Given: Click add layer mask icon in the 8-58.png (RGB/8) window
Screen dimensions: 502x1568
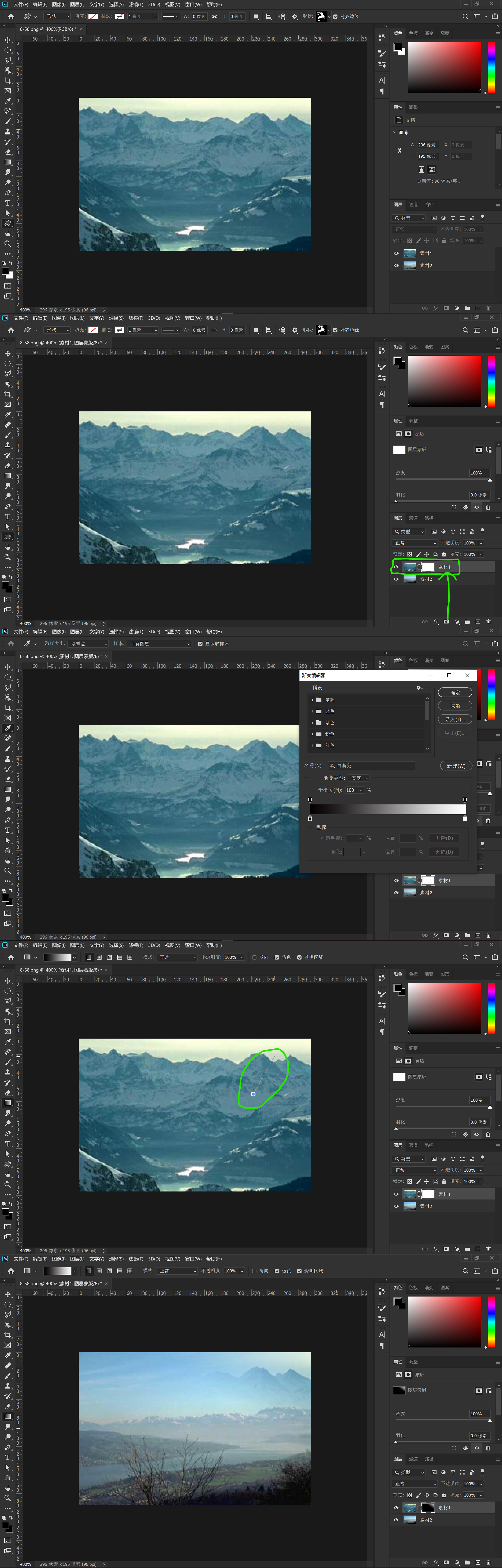Looking at the screenshot, I should click(446, 308).
